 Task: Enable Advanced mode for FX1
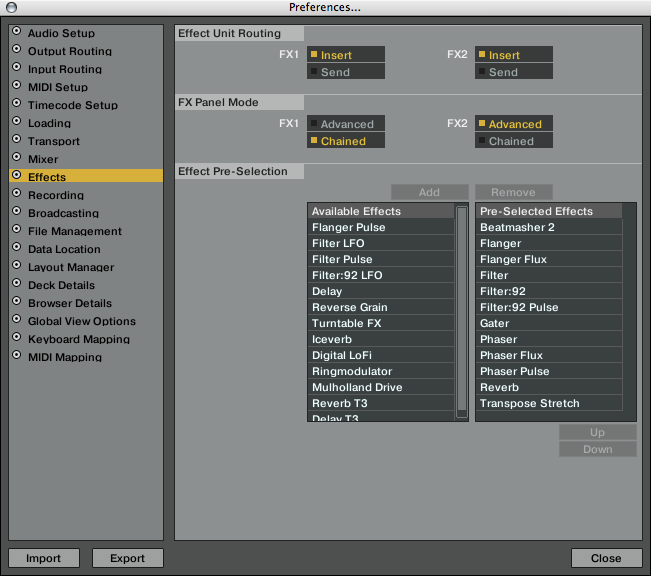[x=345, y=124]
